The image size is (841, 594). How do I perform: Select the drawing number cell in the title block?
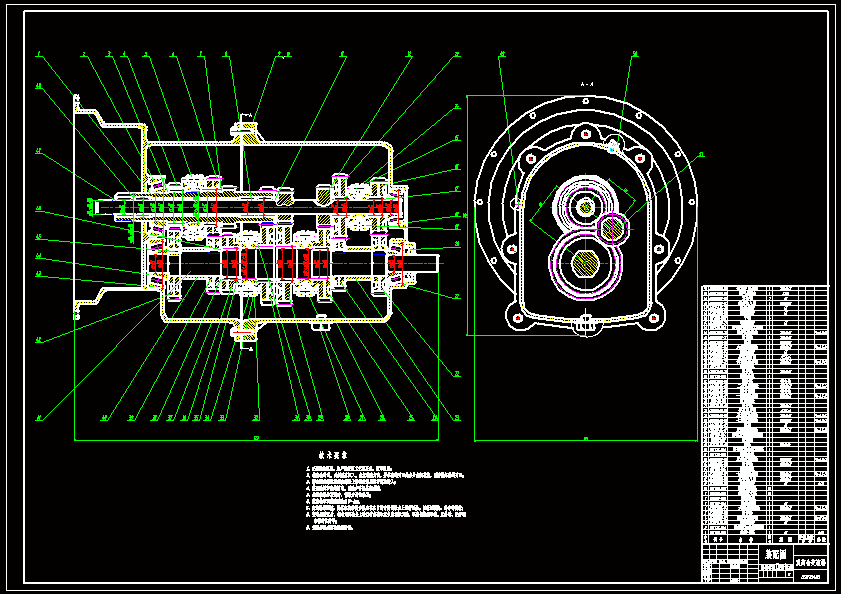(x=811, y=577)
